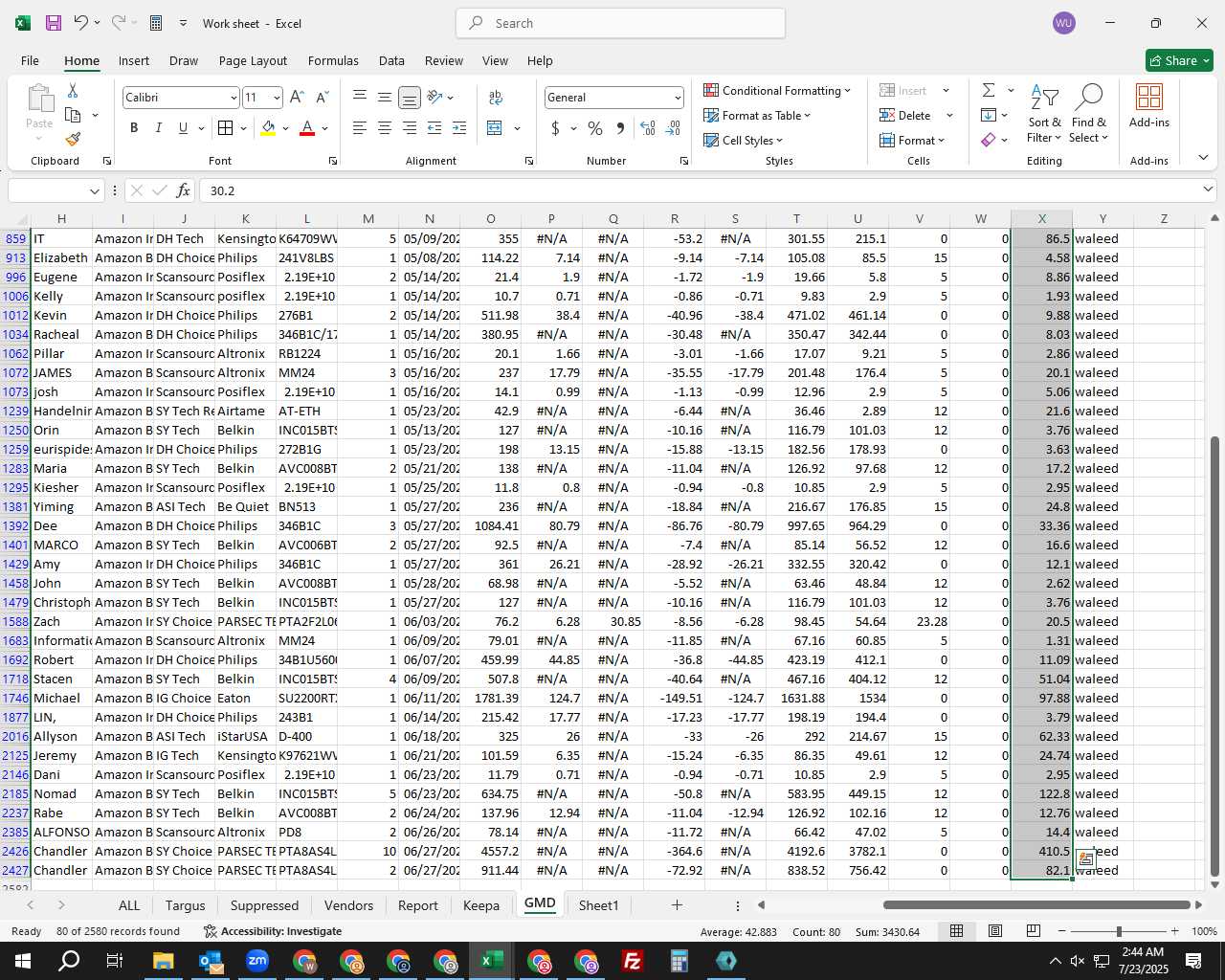This screenshot has height=980, width=1225.
Task: Click the Decrease Indent icon
Action: click(x=434, y=128)
